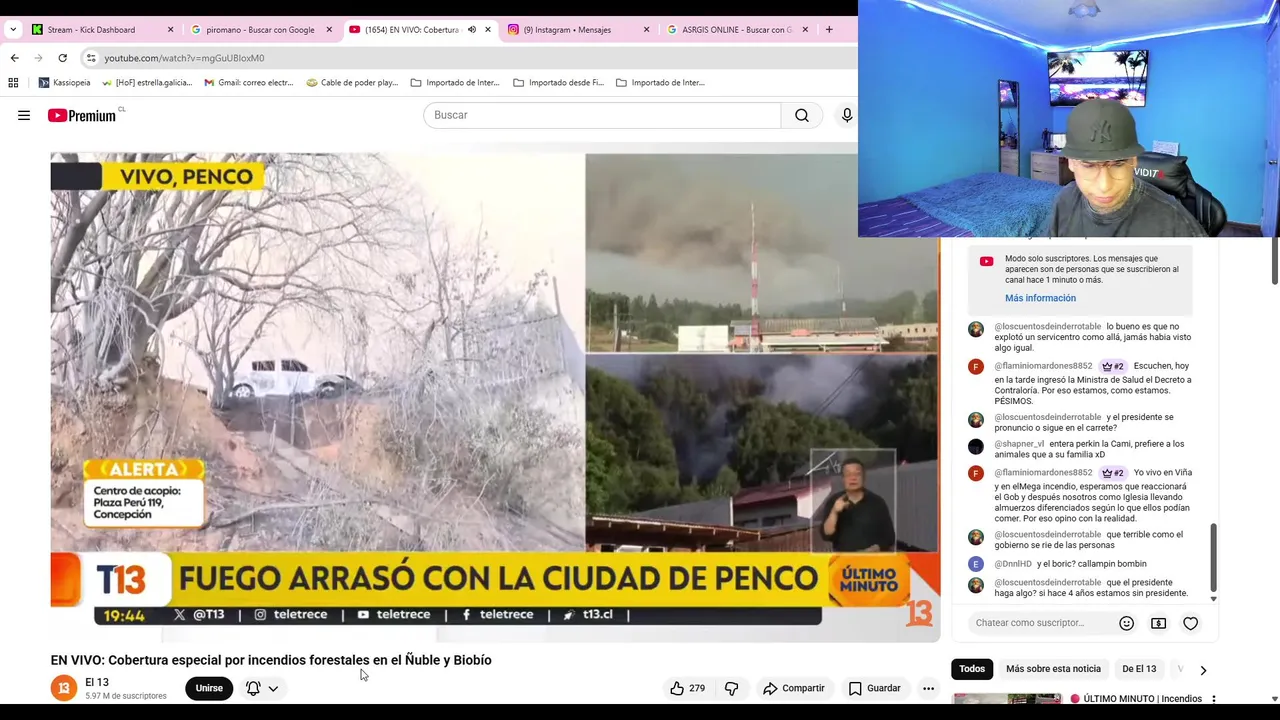This screenshot has width=1280, height=720.
Task: Click the live video player
Action: [495, 397]
